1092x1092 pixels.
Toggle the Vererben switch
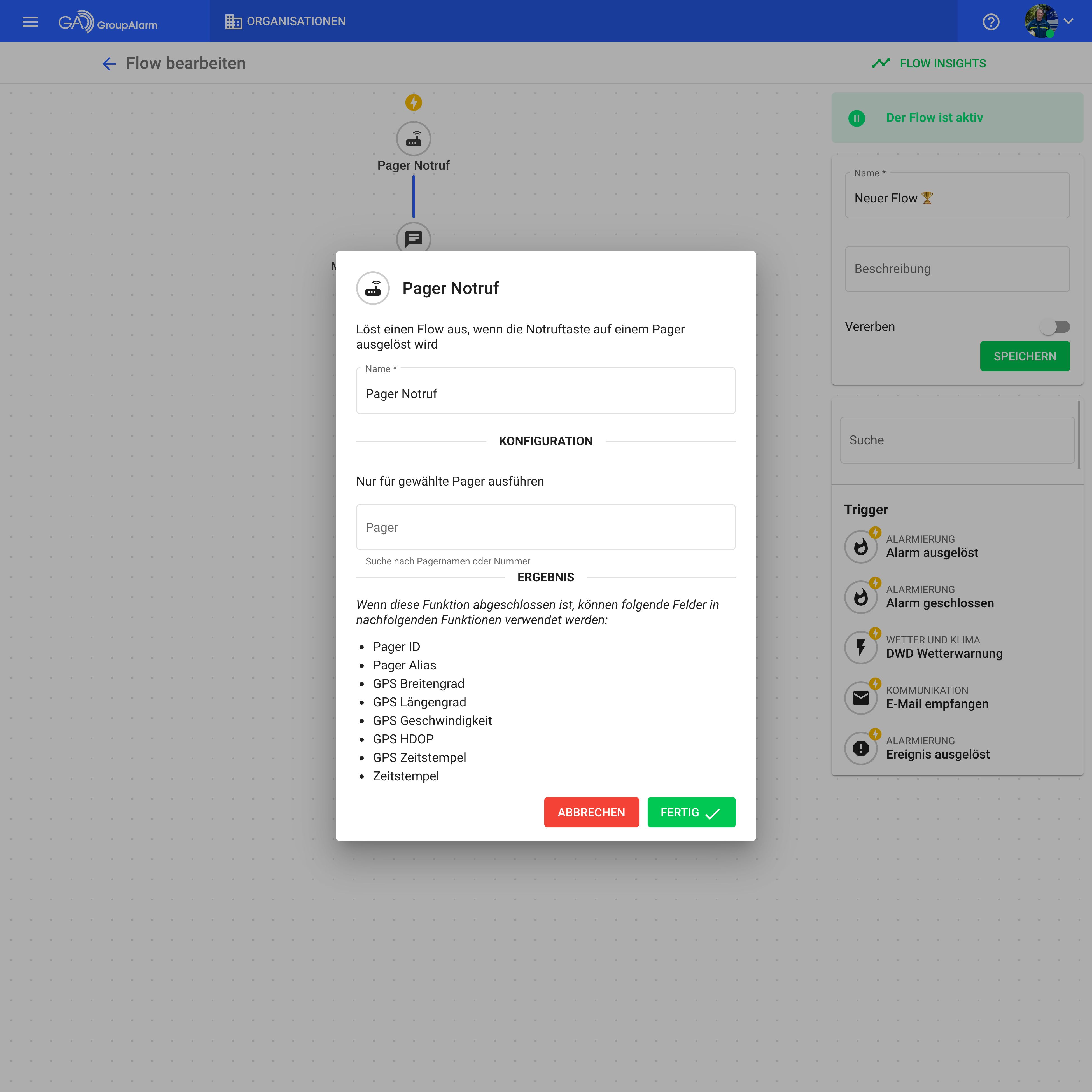click(x=1055, y=327)
